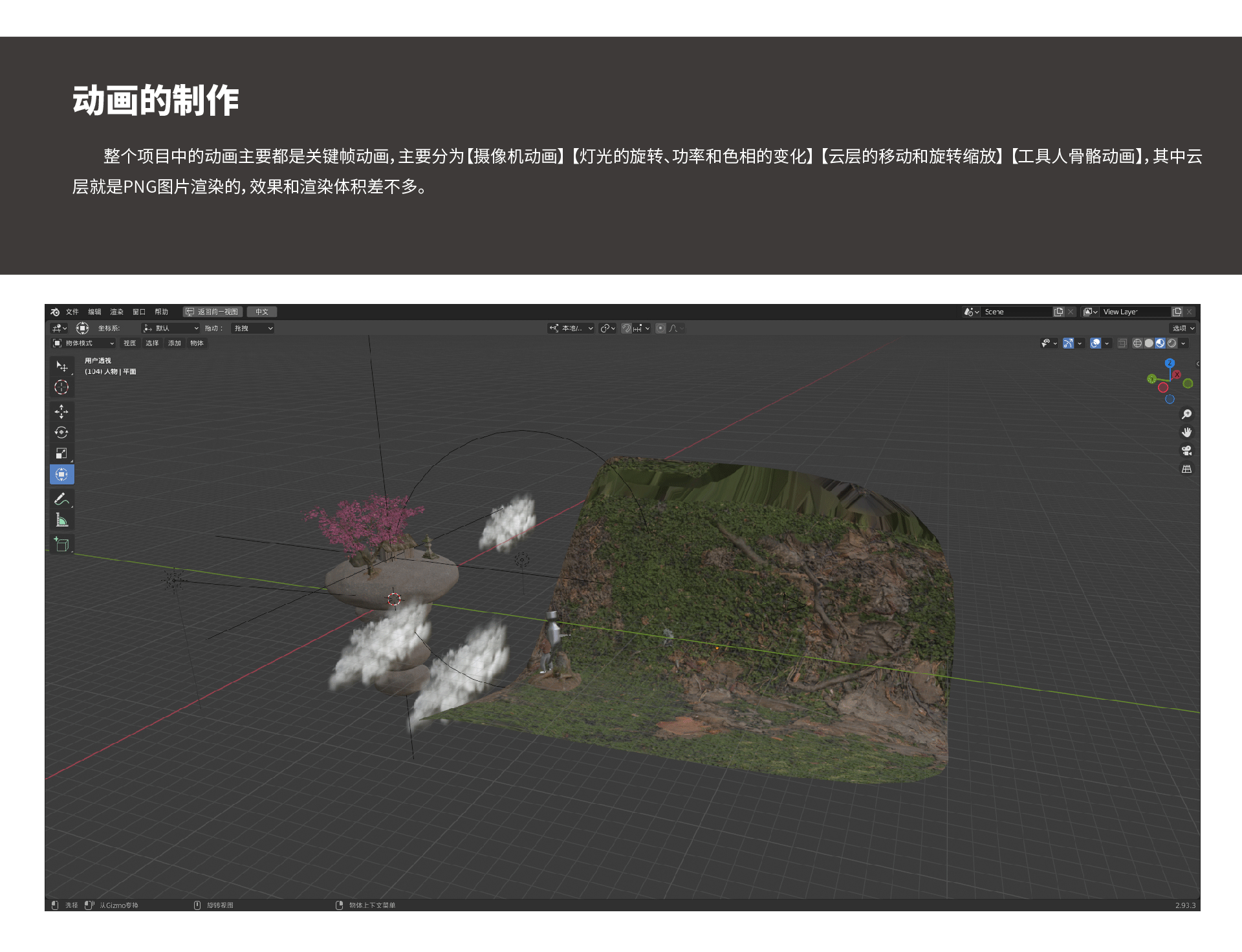Open the snapping options dropdown
This screenshot has height=952, width=1242.
[x=642, y=329]
